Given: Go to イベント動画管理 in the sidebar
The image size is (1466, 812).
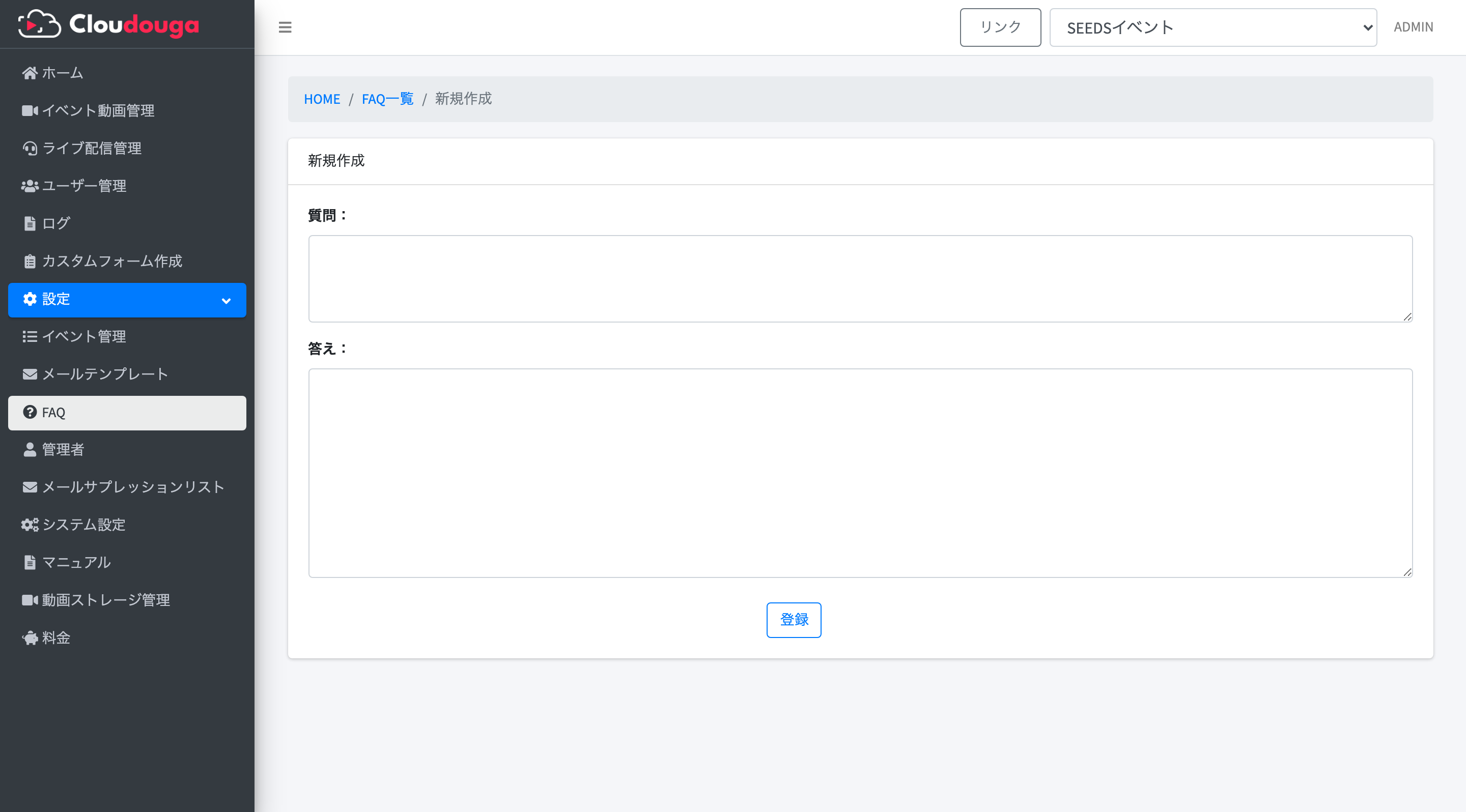Looking at the screenshot, I should pyautogui.click(x=127, y=111).
